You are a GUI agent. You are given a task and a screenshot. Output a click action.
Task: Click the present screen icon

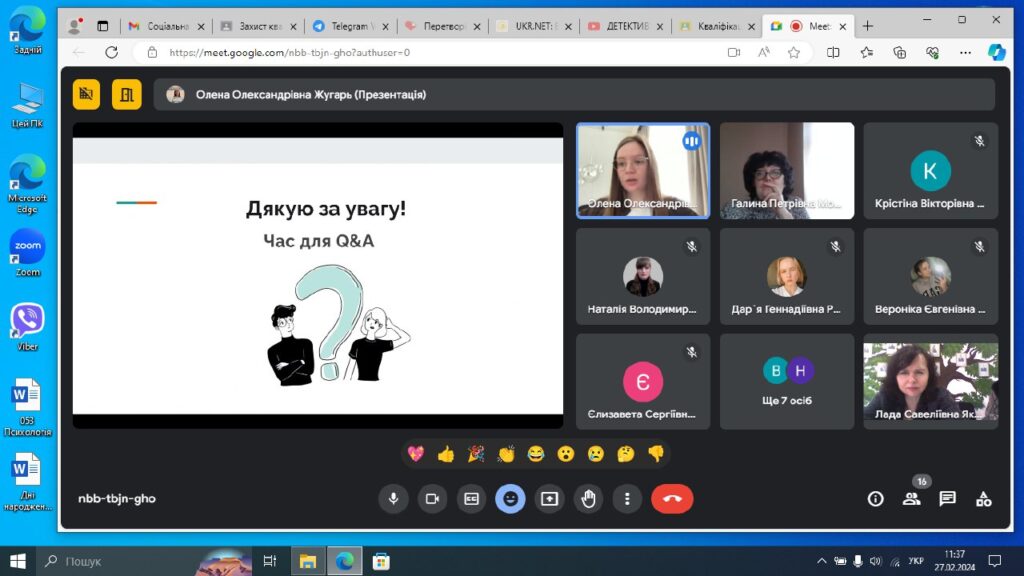549,498
